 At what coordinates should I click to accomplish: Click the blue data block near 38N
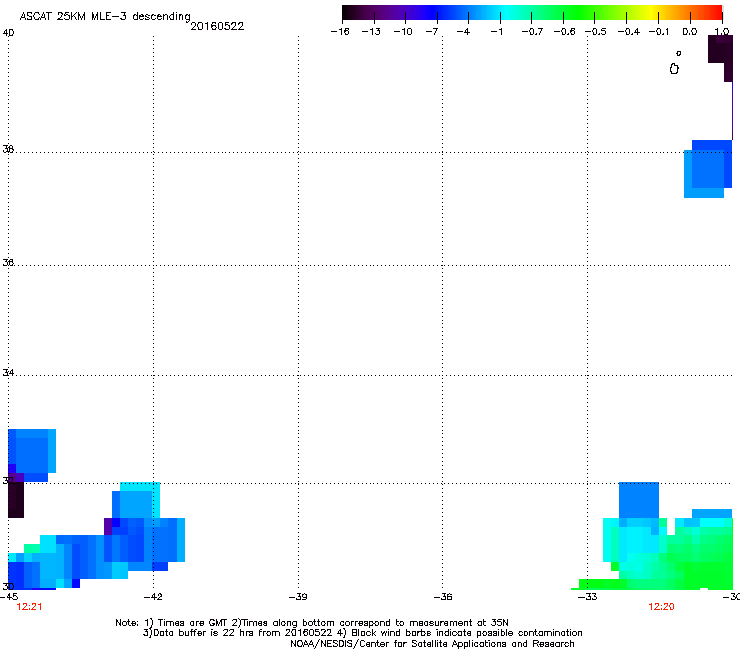(708, 169)
